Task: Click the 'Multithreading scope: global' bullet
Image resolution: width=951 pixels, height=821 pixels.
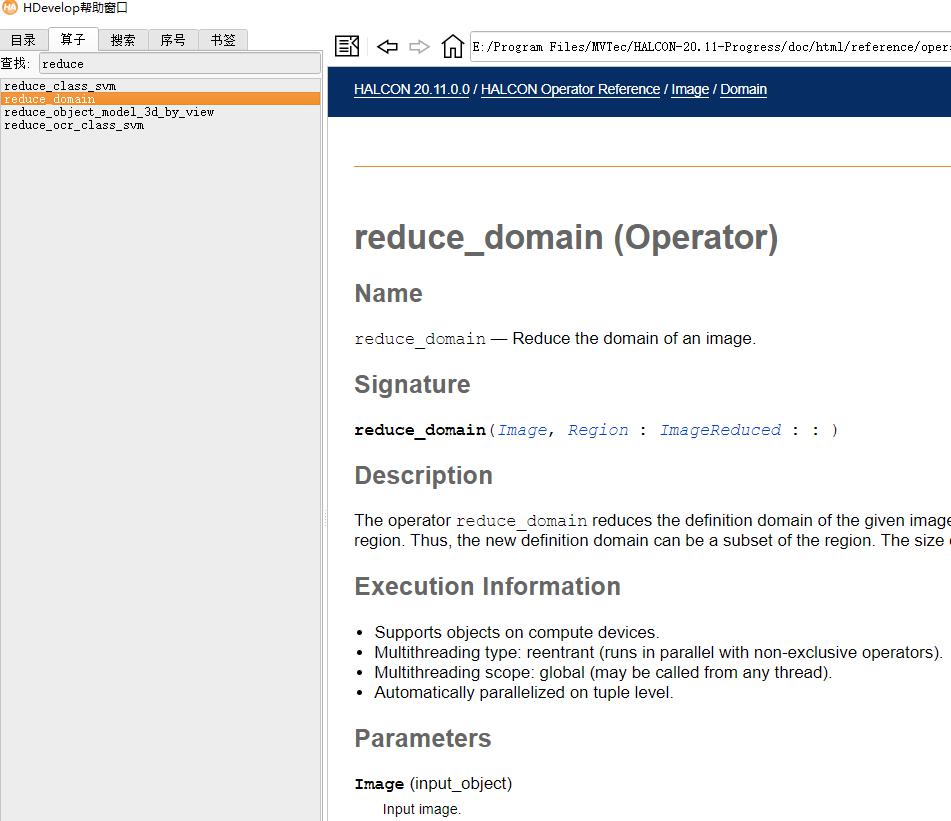Action: [x=603, y=672]
